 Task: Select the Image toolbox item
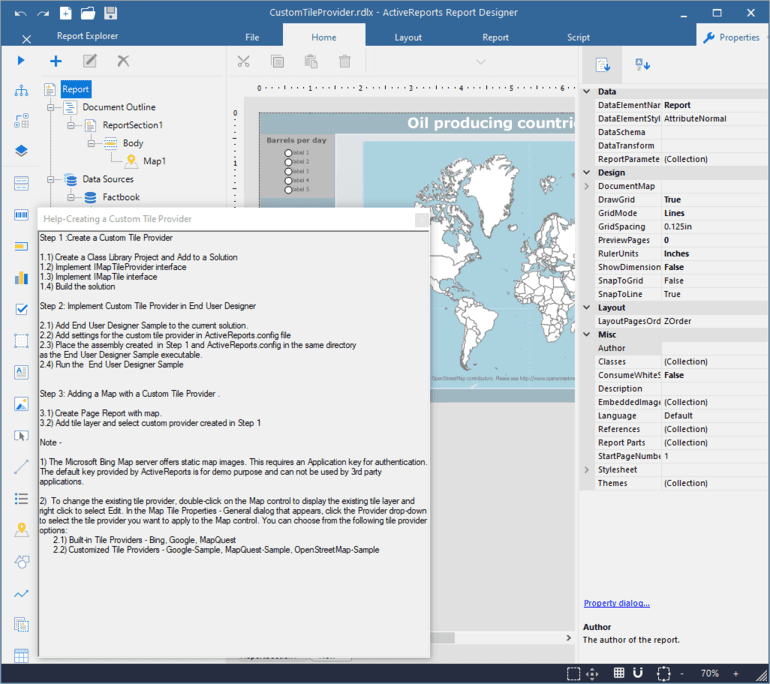coord(21,404)
